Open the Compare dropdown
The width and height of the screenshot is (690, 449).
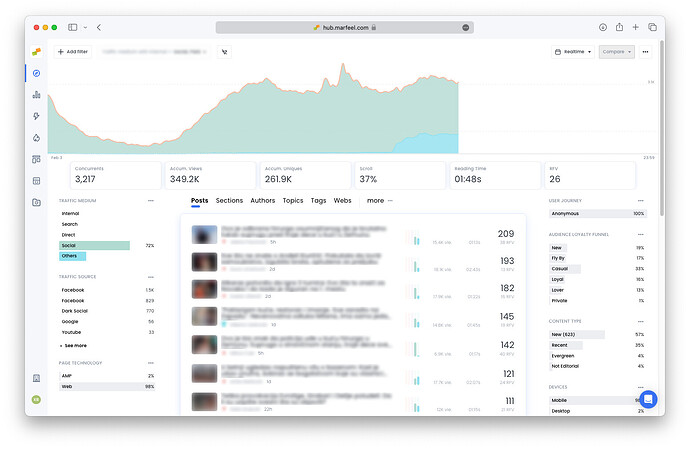click(x=617, y=52)
